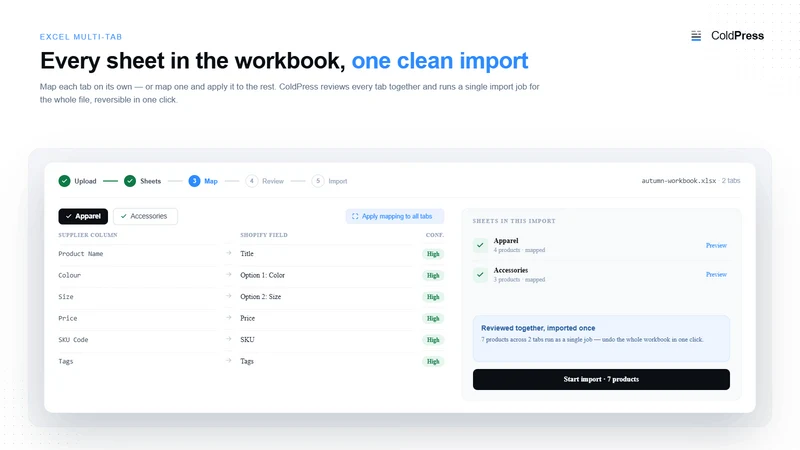Image resolution: width=800 pixels, height=450 pixels.
Task: Select the step 3 Map circle
Action: pos(194,181)
